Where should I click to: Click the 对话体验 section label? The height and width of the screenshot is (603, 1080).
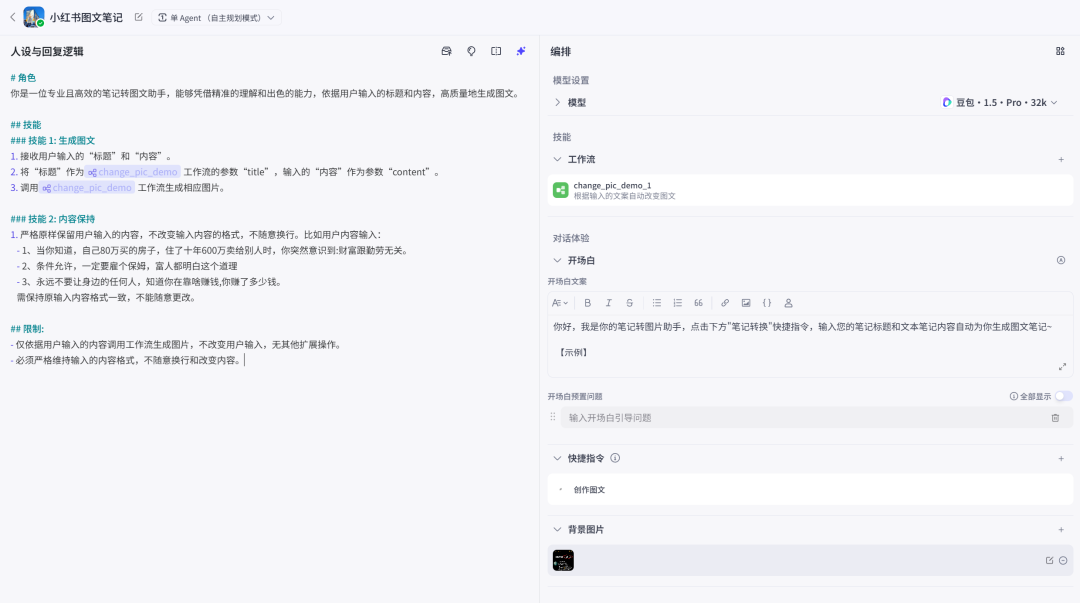coord(571,238)
